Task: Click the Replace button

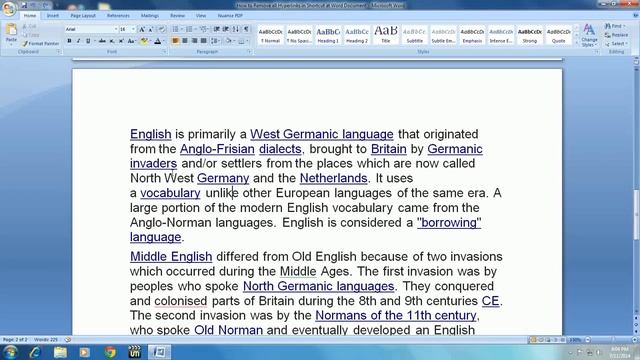Action: 616,35
